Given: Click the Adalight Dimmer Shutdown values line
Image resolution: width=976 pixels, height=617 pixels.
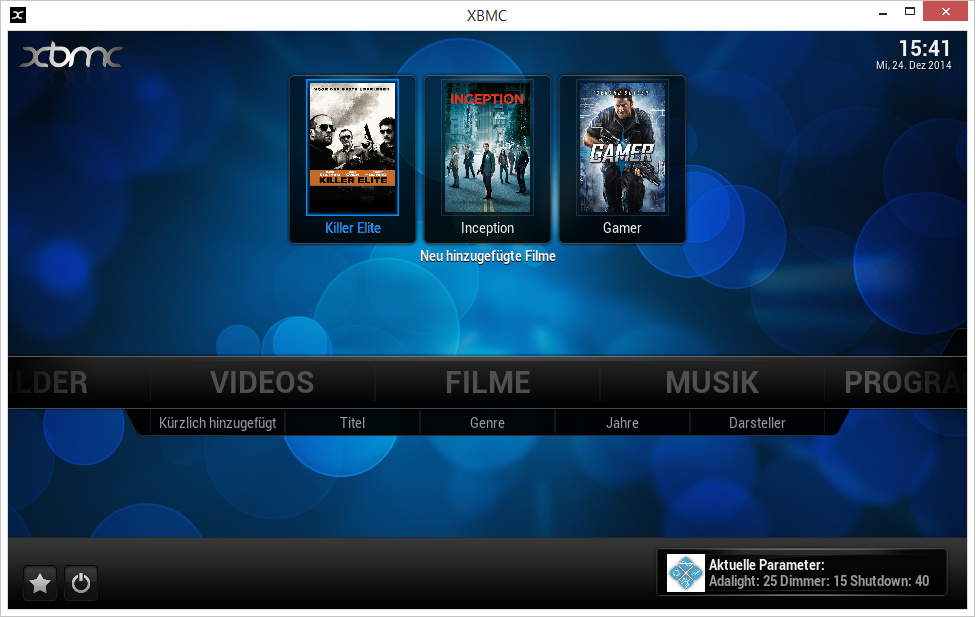Looking at the screenshot, I should 819,581.
